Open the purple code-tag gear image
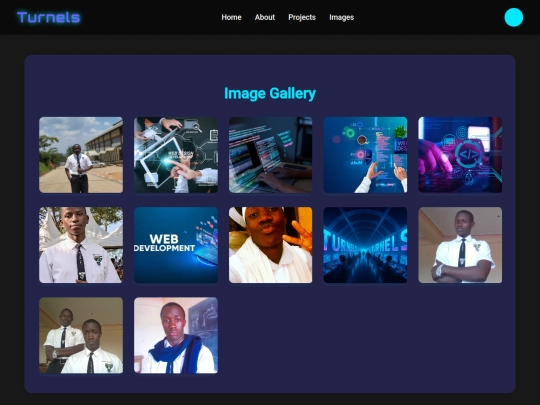The image size is (540, 405). (x=460, y=155)
